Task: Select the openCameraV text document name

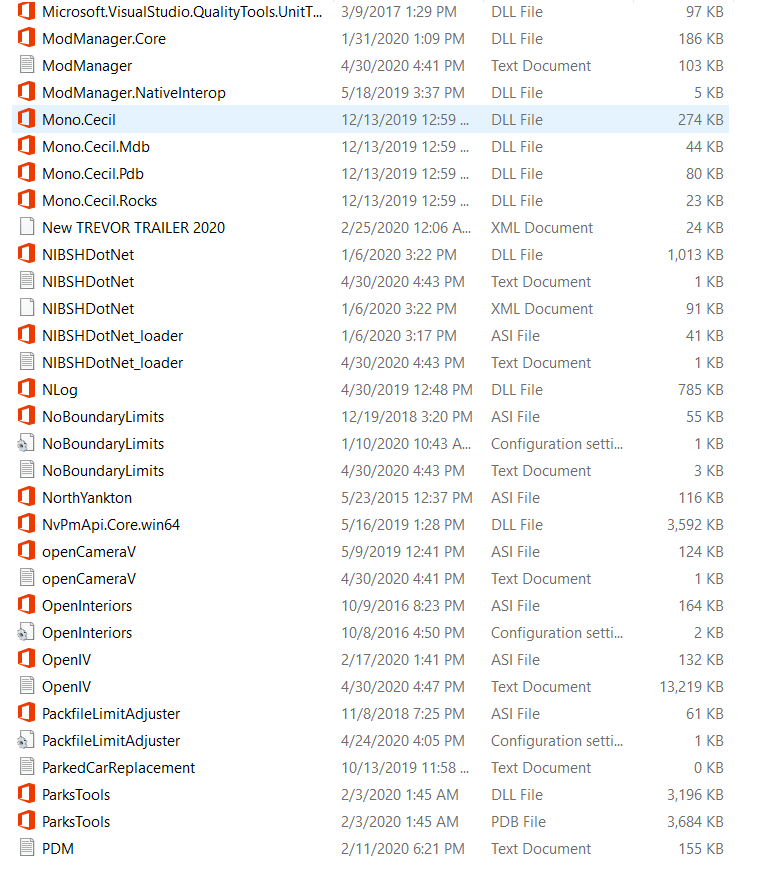Action: [89, 579]
